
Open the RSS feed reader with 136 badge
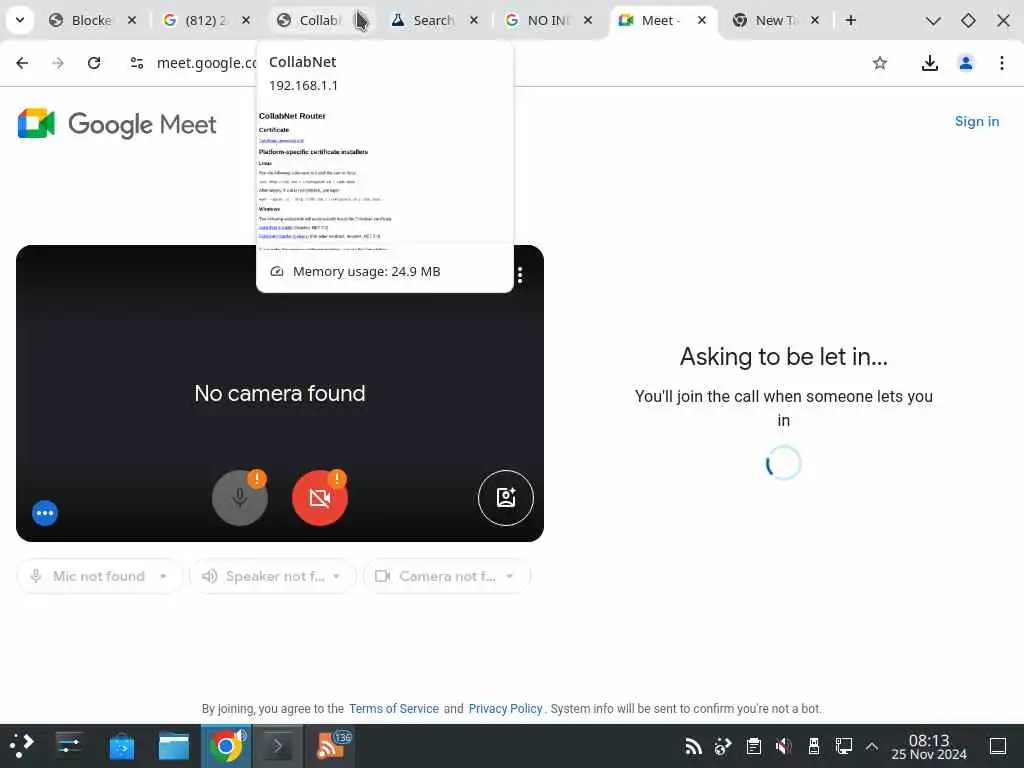pos(332,745)
